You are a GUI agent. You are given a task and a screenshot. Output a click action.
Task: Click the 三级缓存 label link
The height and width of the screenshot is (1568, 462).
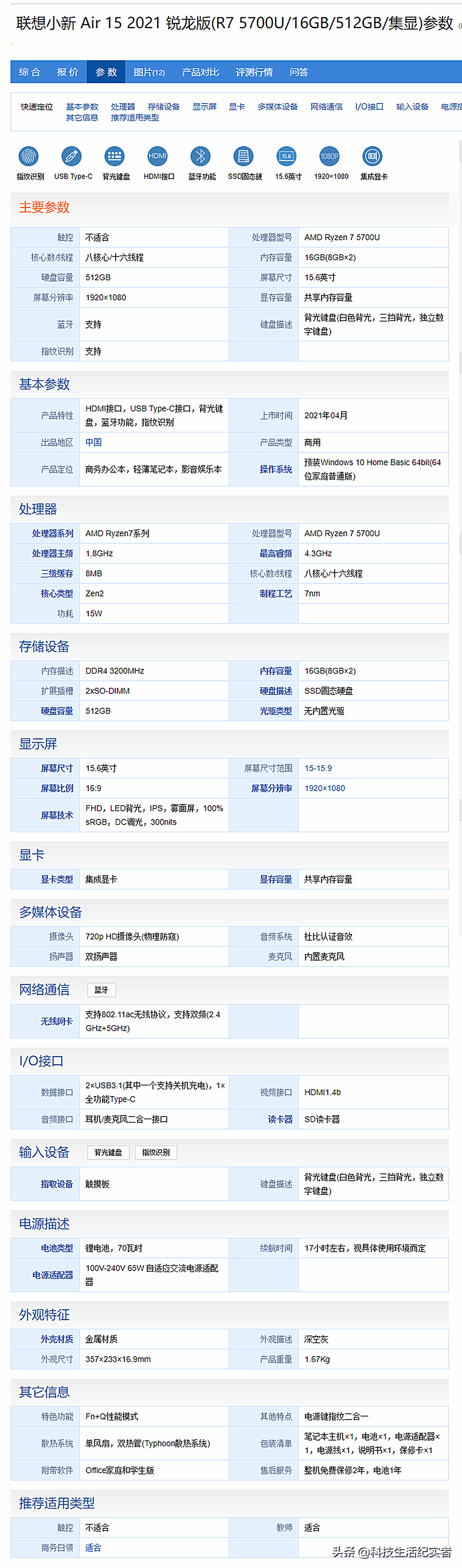point(57,573)
